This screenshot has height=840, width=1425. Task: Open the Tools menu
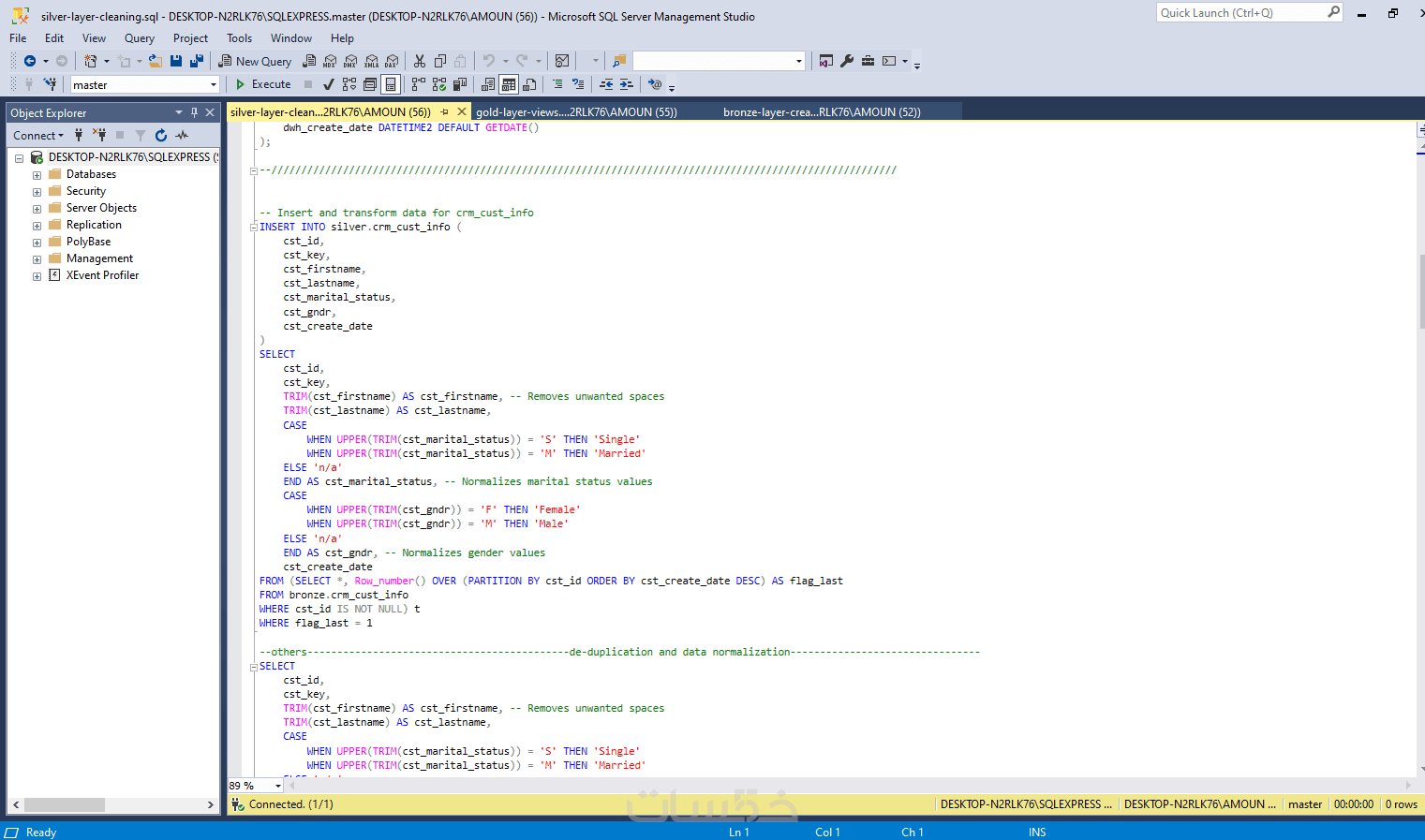point(239,38)
